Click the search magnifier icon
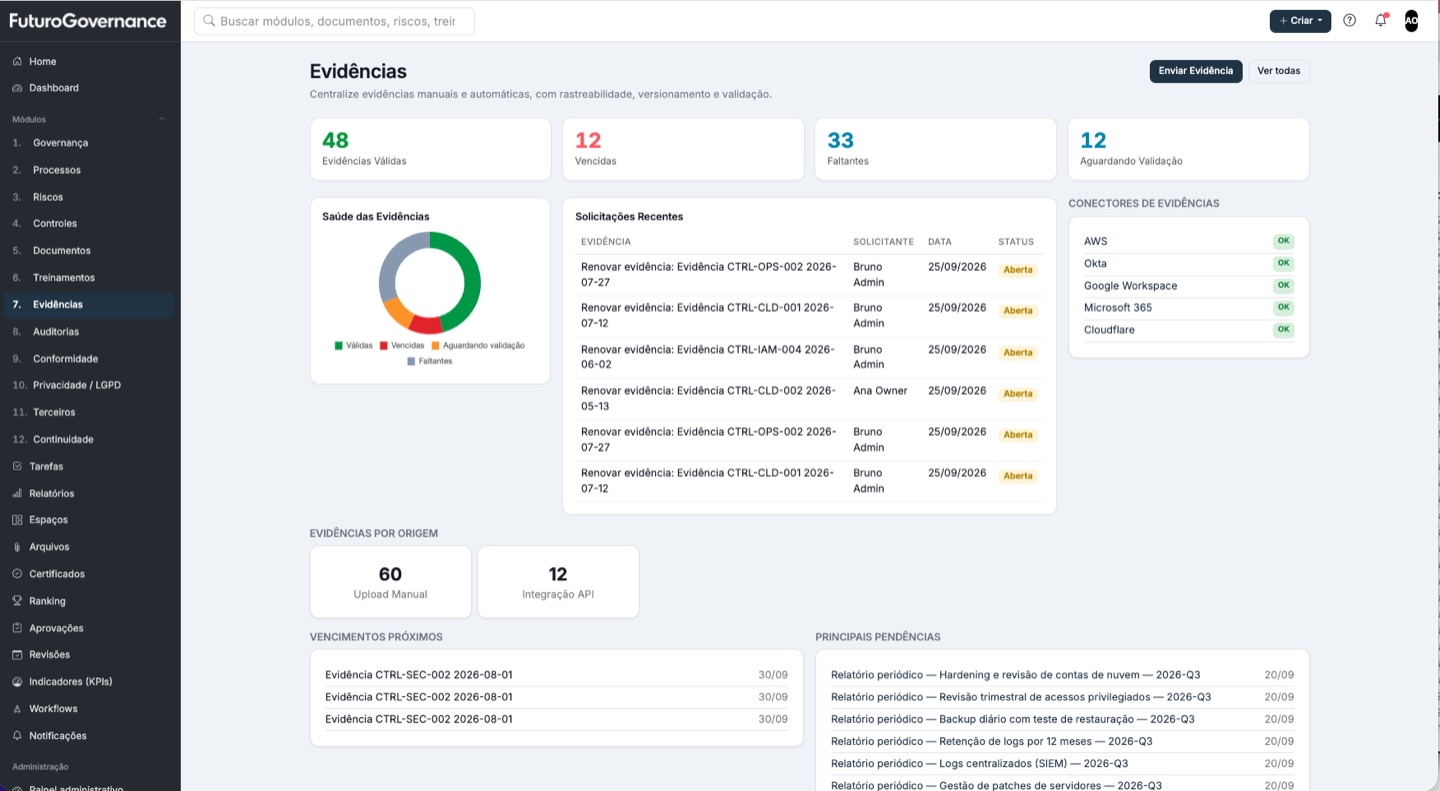 (209, 21)
